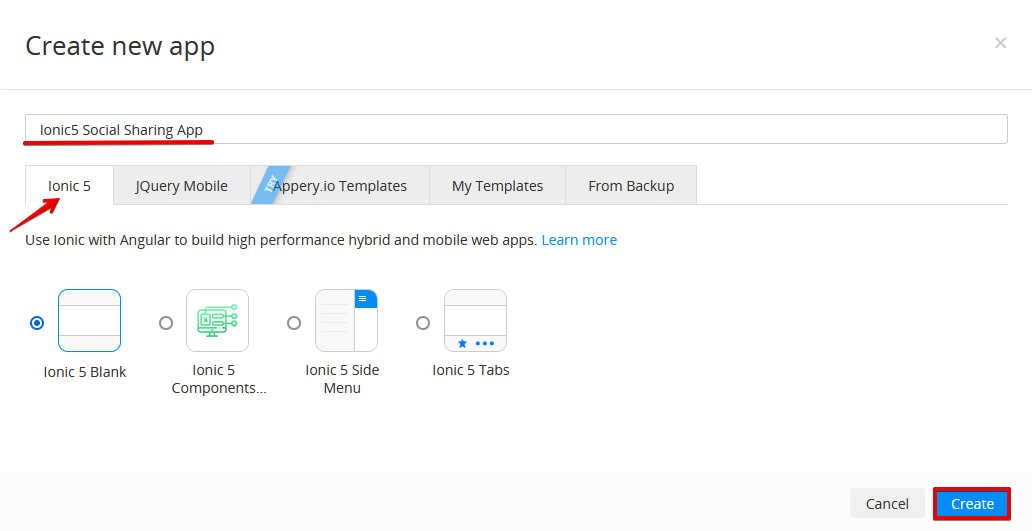Select the Ionic 5 Tabs radio button

423,323
